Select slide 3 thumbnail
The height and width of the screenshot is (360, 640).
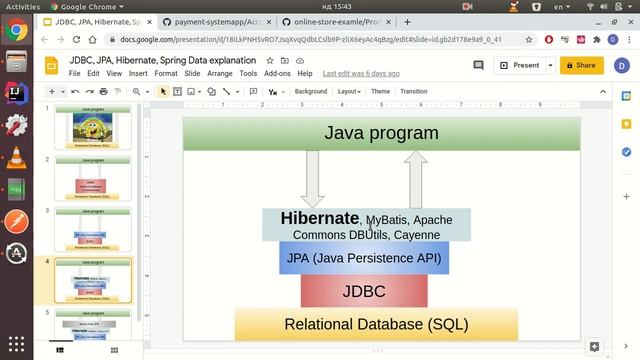coord(93,229)
